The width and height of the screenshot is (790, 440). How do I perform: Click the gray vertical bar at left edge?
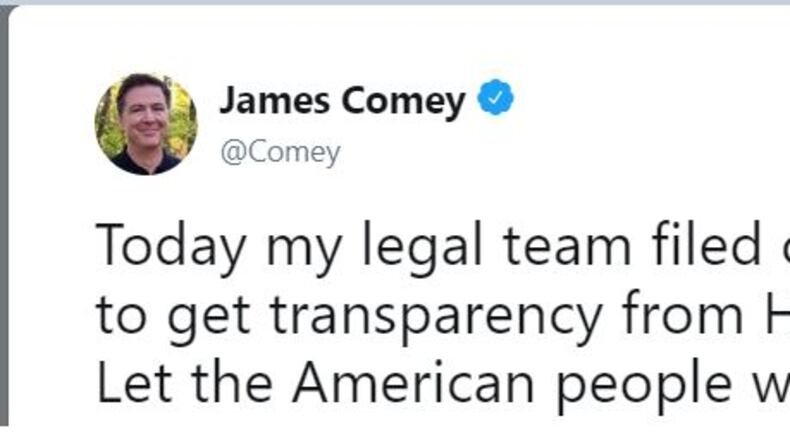pos(4,216)
